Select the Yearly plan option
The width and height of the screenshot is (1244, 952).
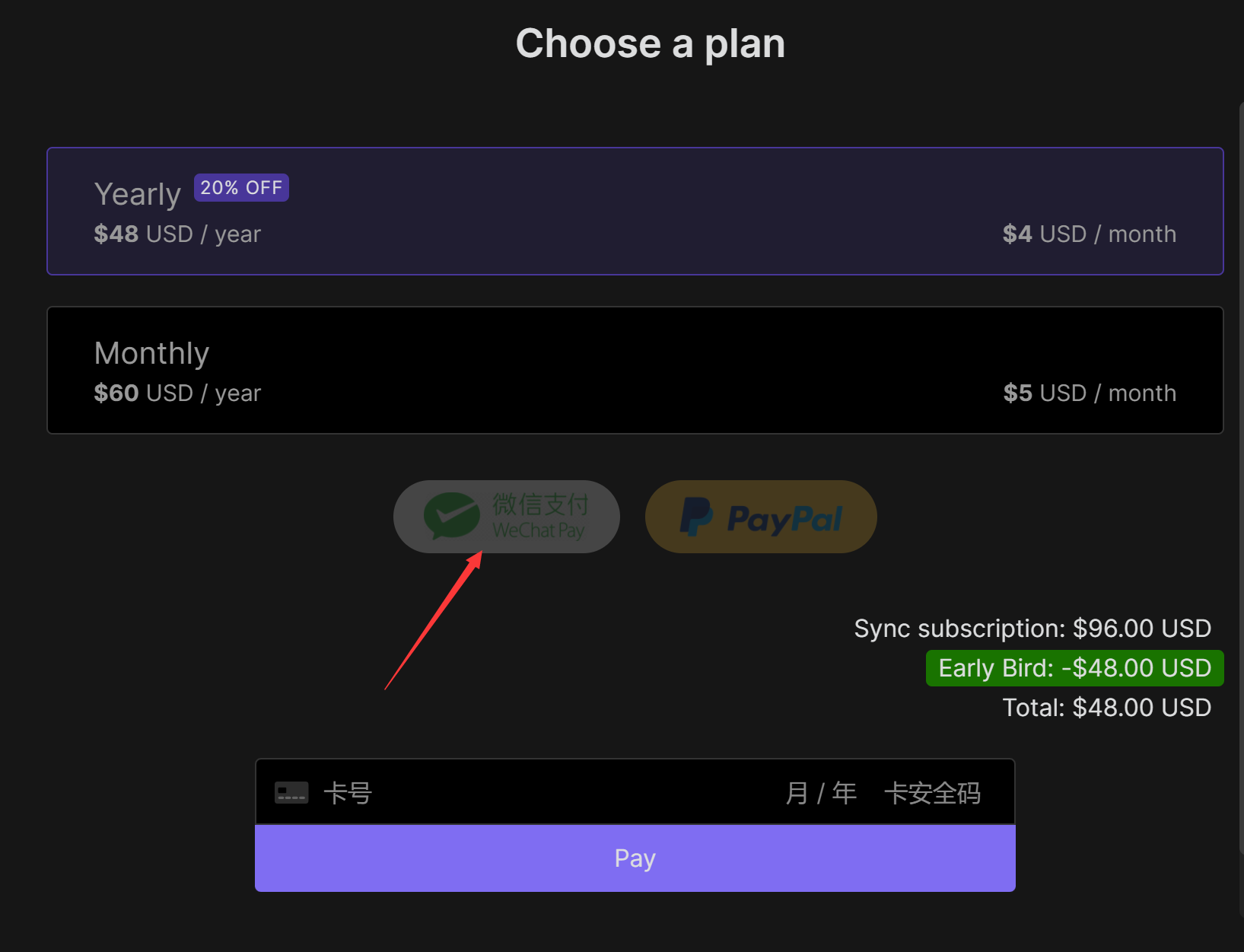coord(635,211)
